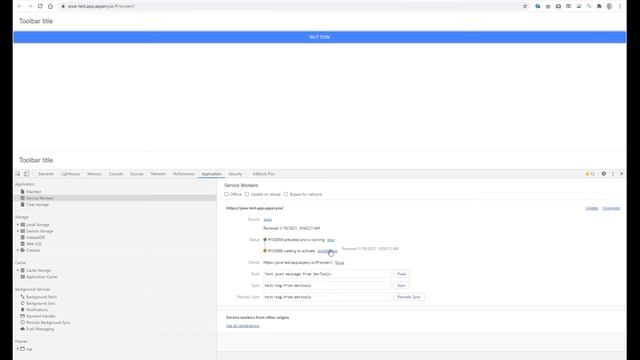The width and height of the screenshot is (640, 360).
Task: Open the Chrome extensions puzzle icon
Action: pos(599,6)
